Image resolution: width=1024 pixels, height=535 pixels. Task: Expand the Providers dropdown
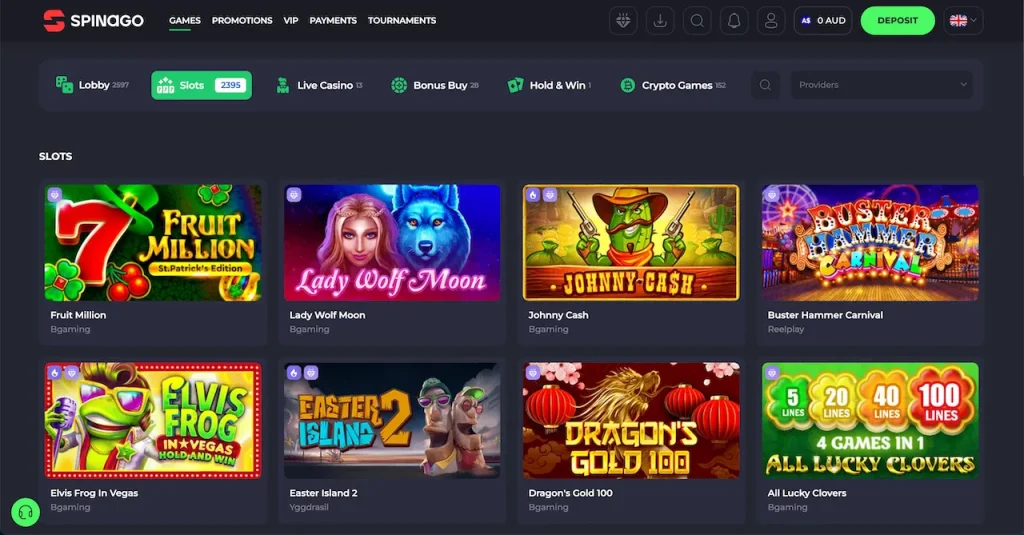tap(881, 85)
